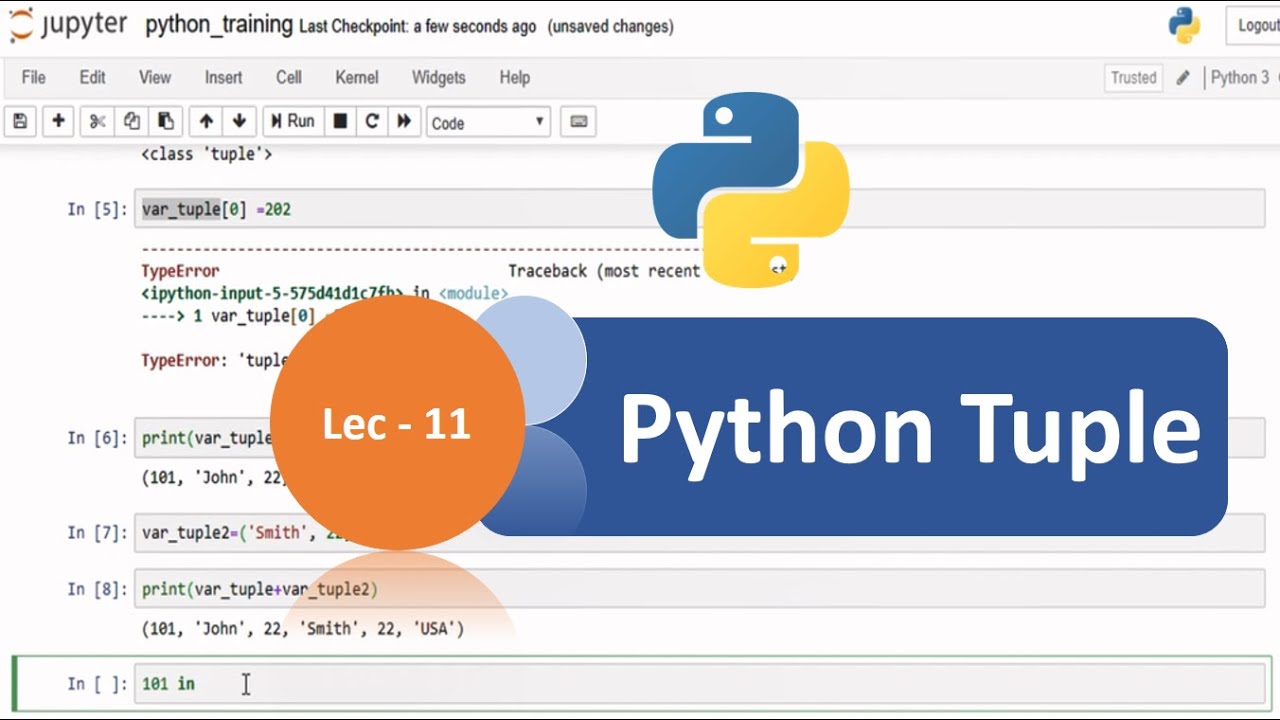Paste cells below icon
The image size is (1280, 720).
(x=166, y=121)
